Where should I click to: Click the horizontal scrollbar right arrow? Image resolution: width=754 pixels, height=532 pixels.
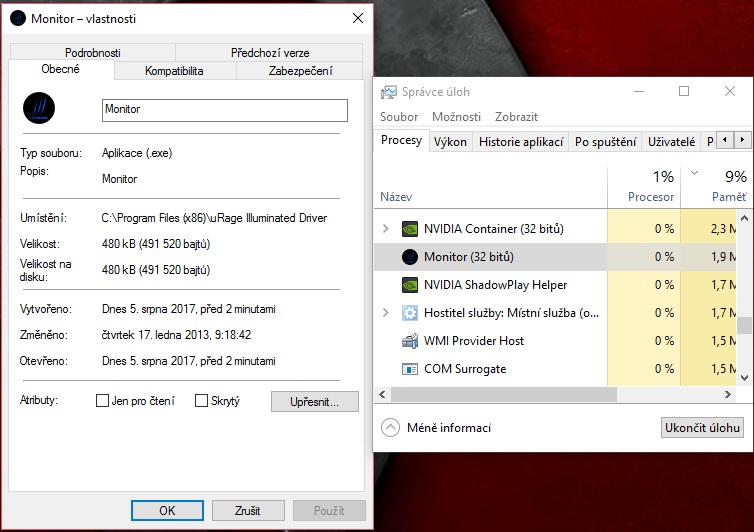[x=728, y=395]
